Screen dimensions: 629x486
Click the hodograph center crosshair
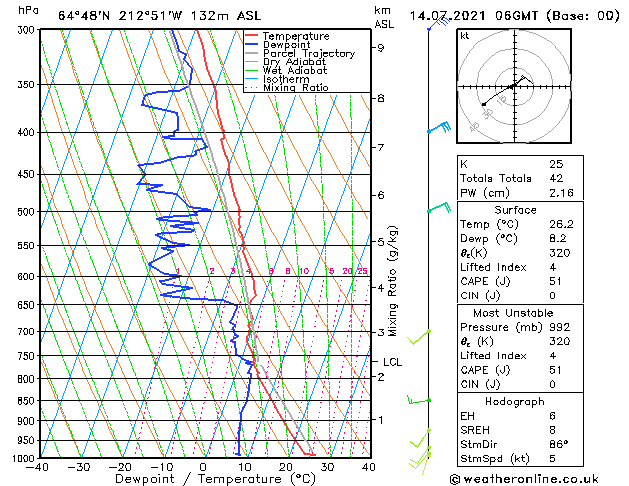click(x=514, y=86)
